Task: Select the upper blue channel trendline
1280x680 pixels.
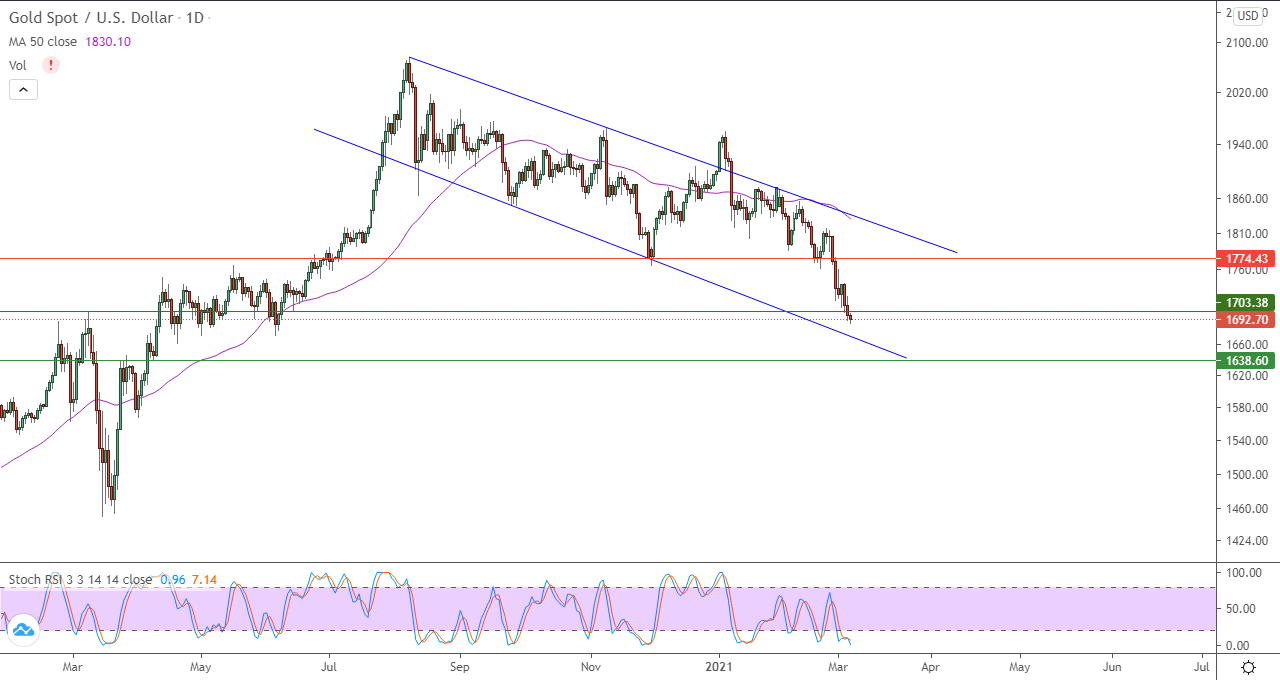Action: 683,155
